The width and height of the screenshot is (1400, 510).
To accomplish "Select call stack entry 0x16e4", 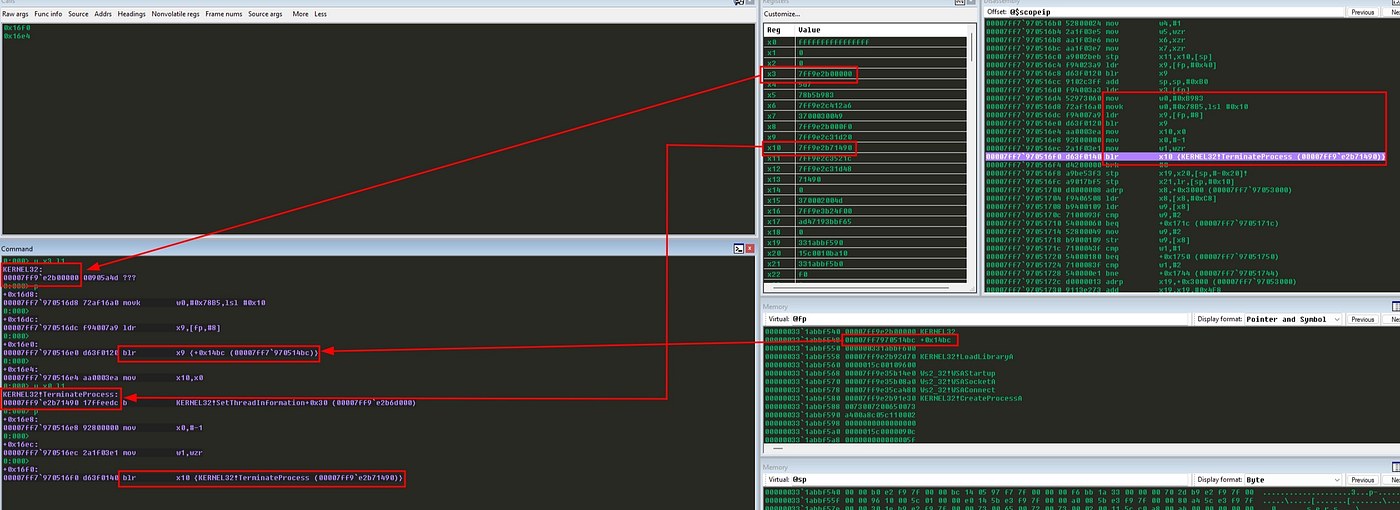I will [15, 35].
